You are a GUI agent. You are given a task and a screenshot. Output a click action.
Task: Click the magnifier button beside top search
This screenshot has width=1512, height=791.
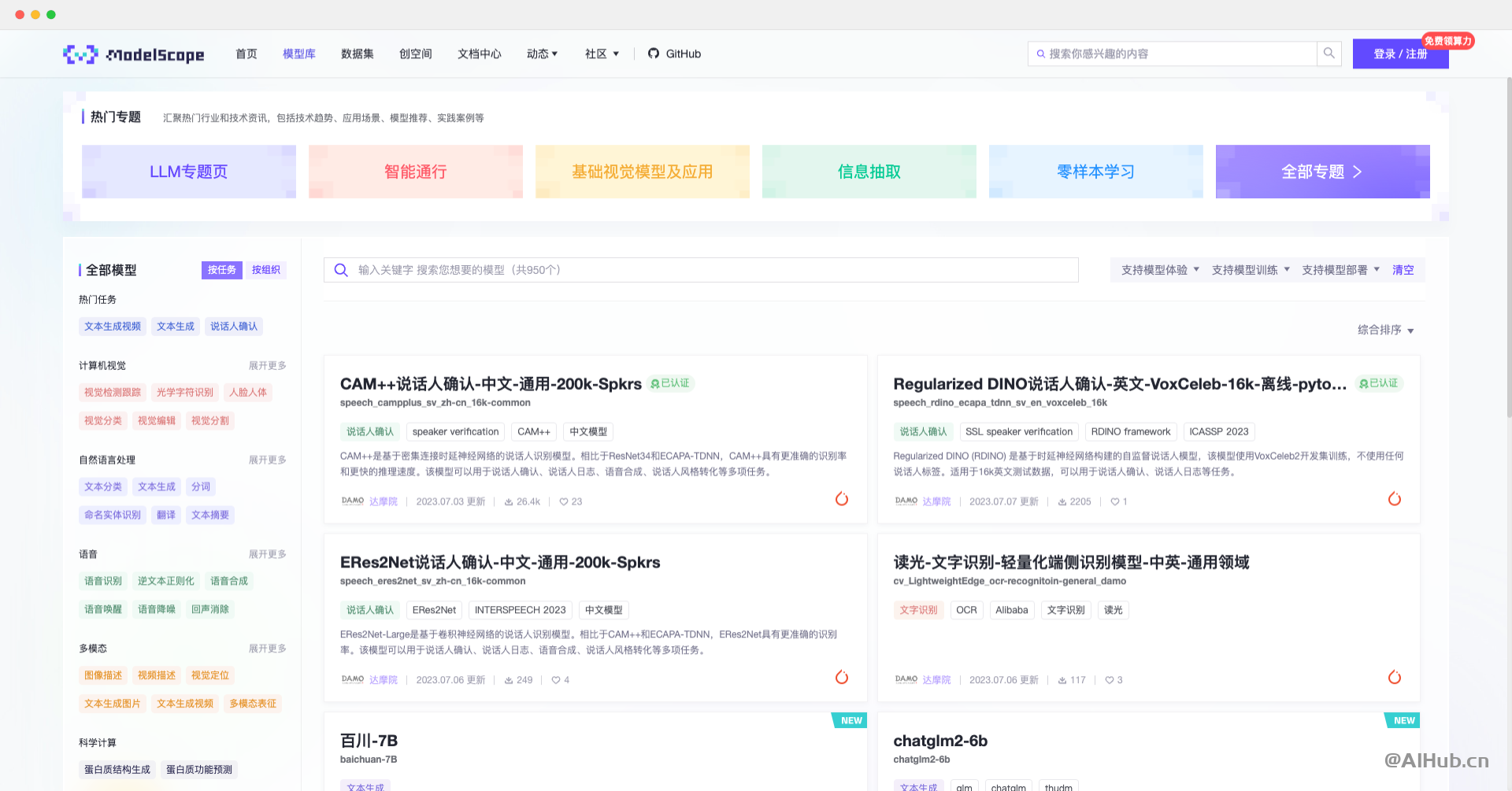click(x=1329, y=54)
